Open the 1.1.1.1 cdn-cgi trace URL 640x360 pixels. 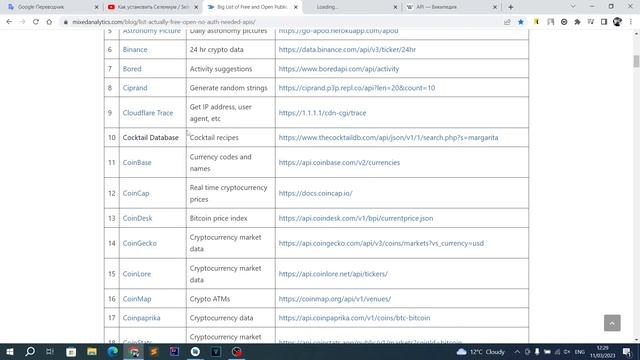pos(322,113)
